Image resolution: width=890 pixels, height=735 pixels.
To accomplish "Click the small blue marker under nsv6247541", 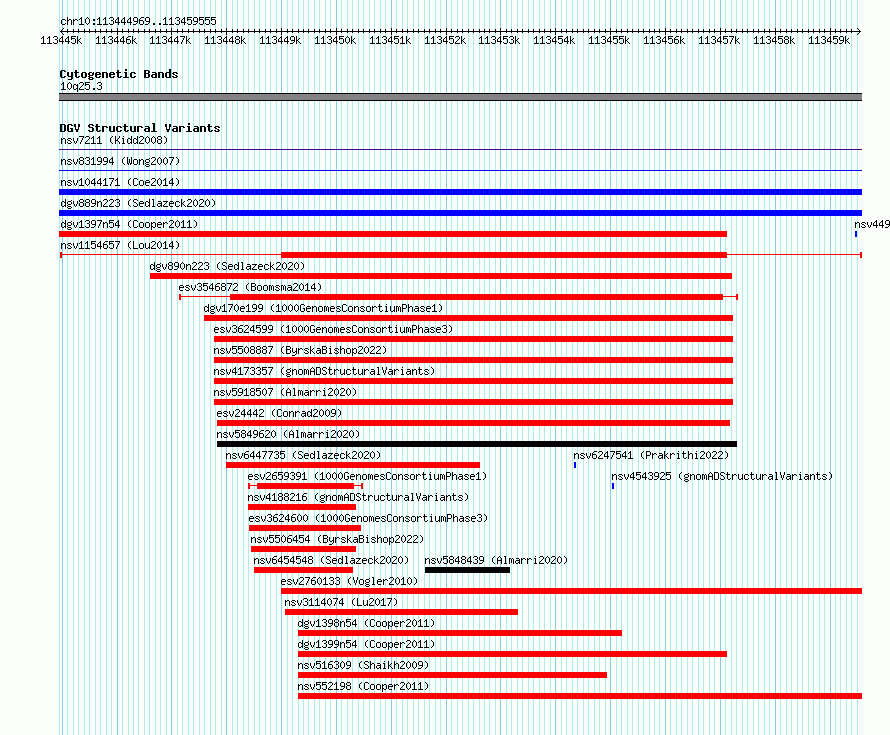I will click(x=575, y=465).
